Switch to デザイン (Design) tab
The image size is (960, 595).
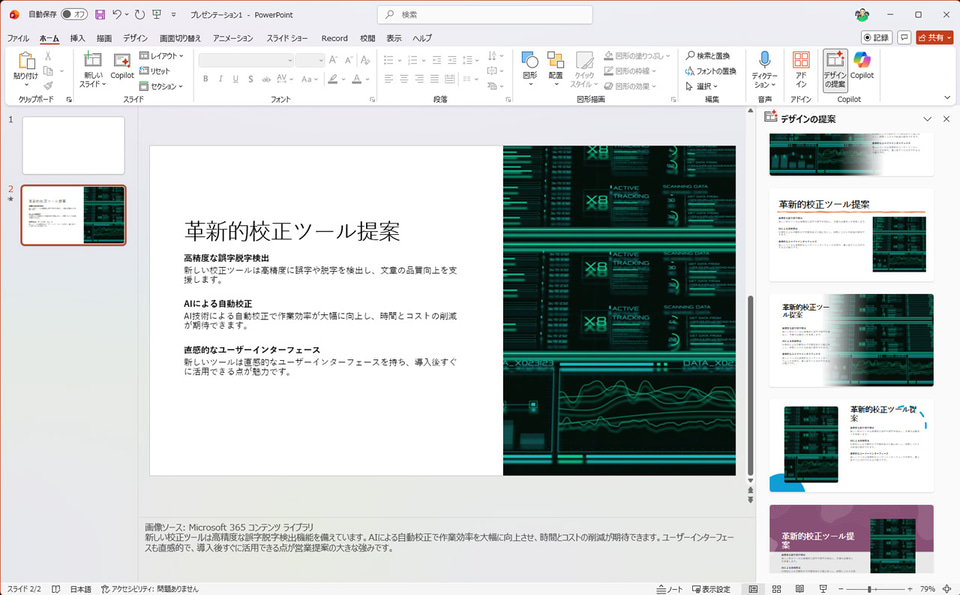click(135, 38)
